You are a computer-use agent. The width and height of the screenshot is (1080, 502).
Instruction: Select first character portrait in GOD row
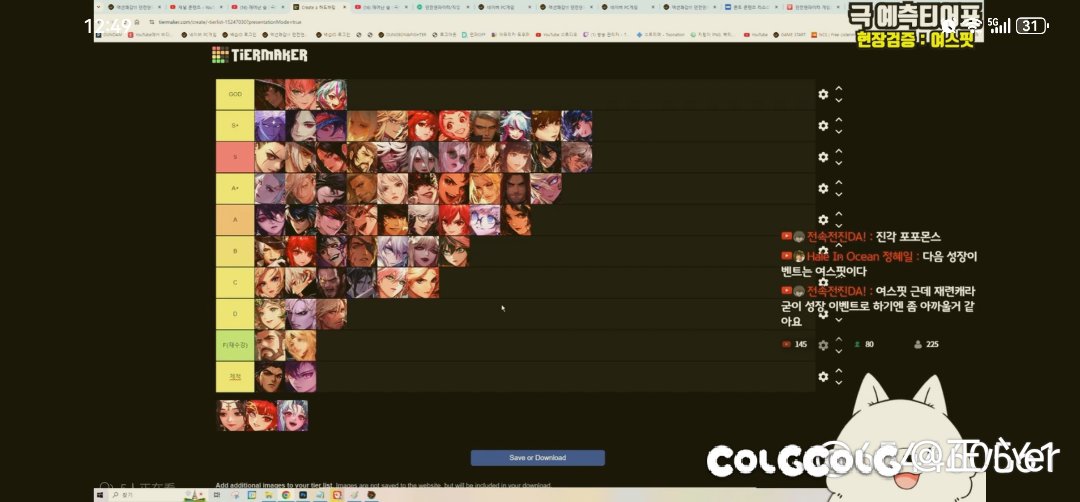[x=270, y=94]
